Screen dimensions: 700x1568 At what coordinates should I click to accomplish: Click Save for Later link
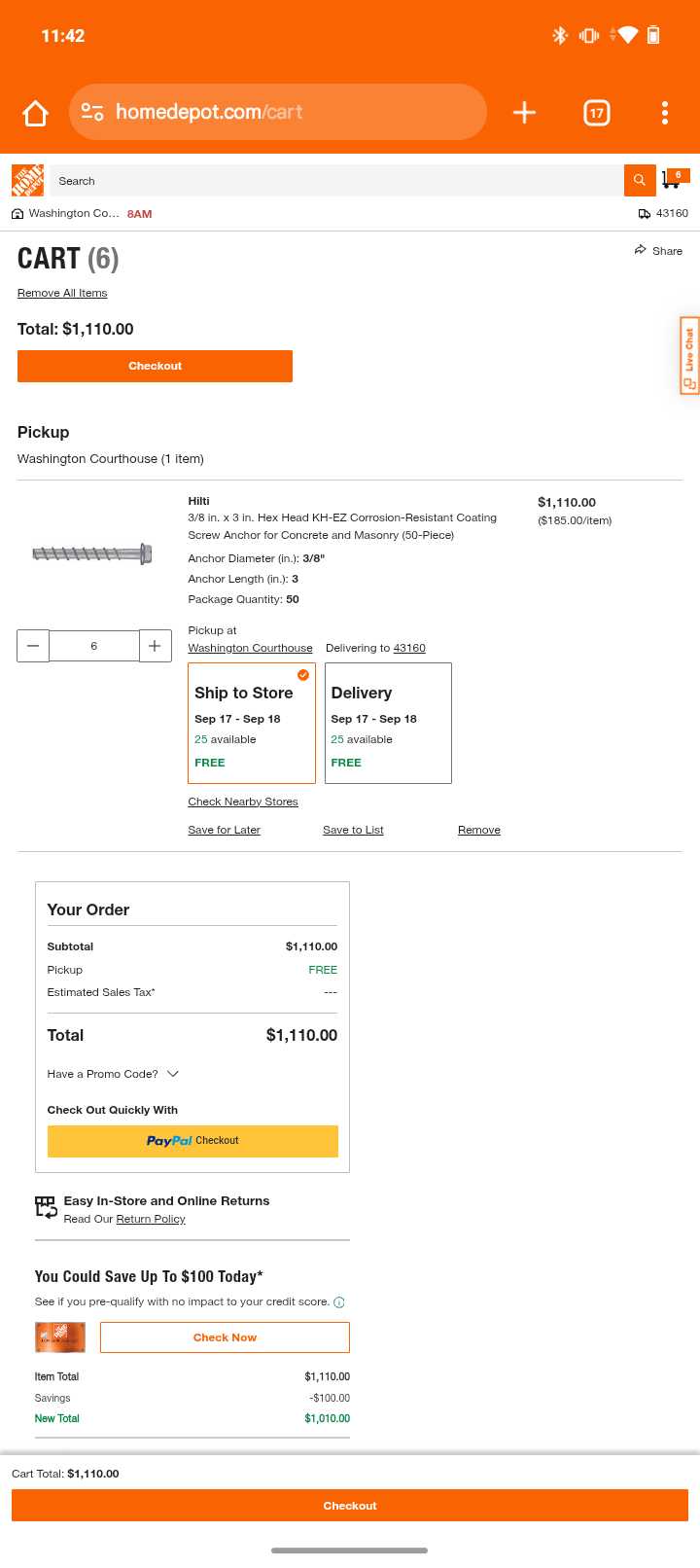pyautogui.click(x=224, y=830)
